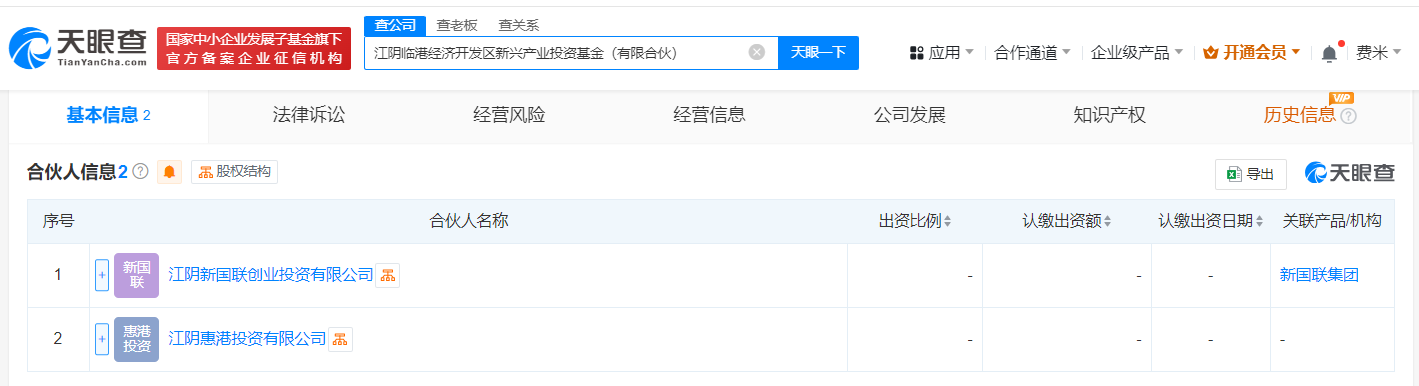This screenshot has width=1419, height=386.
Task: Switch to the 查老板 search tab
Action: [x=455, y=25]
